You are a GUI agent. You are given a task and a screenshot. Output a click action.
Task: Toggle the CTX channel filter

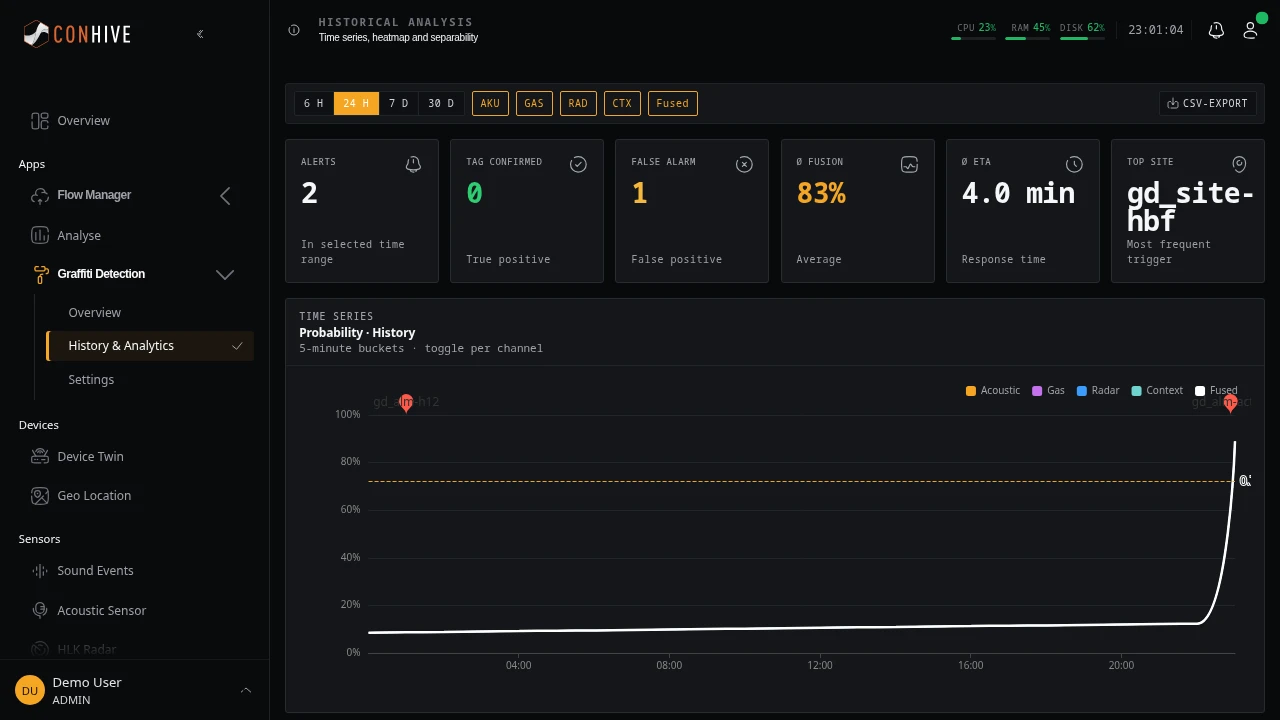622,103
